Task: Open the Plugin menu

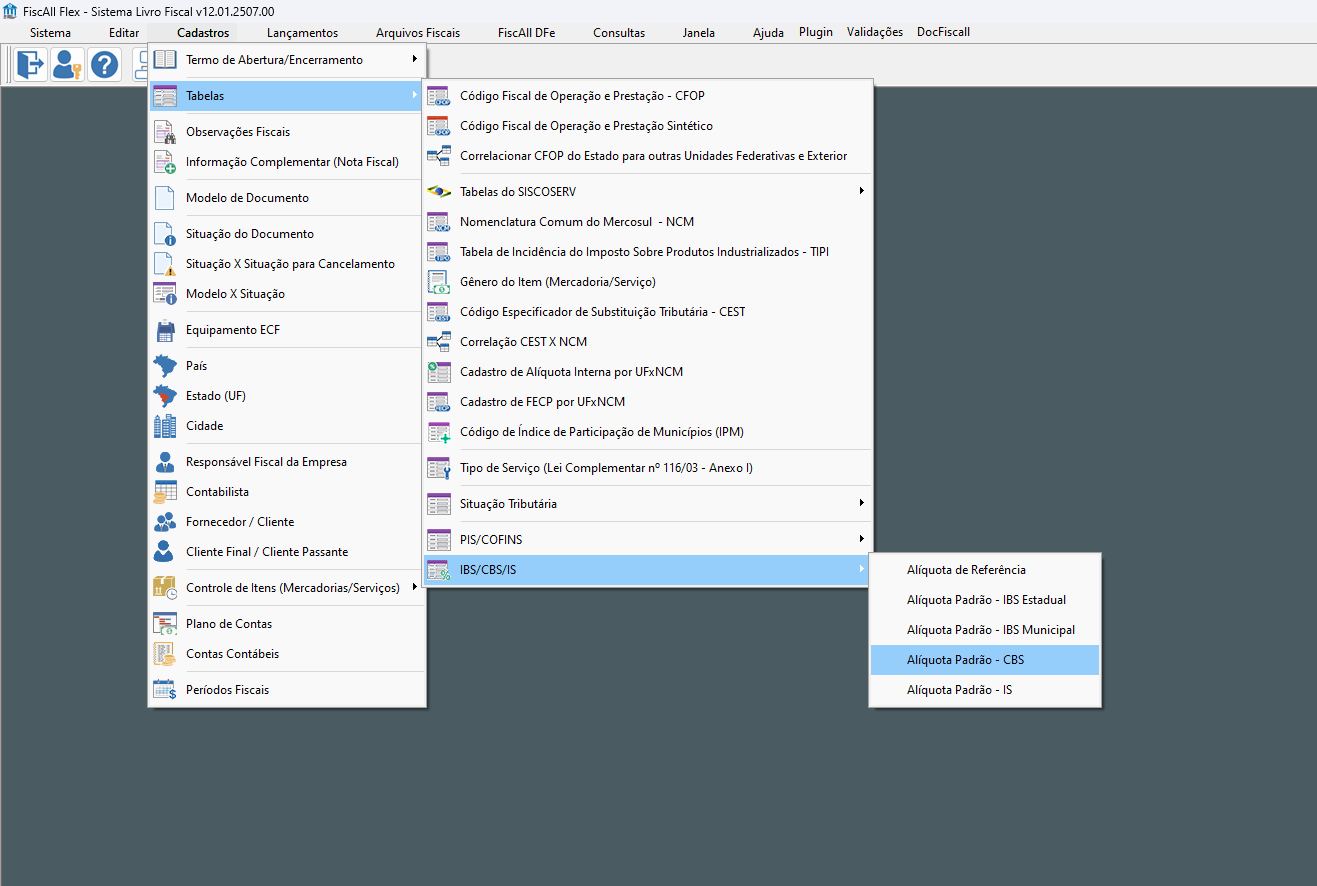Action: (816, 32)
